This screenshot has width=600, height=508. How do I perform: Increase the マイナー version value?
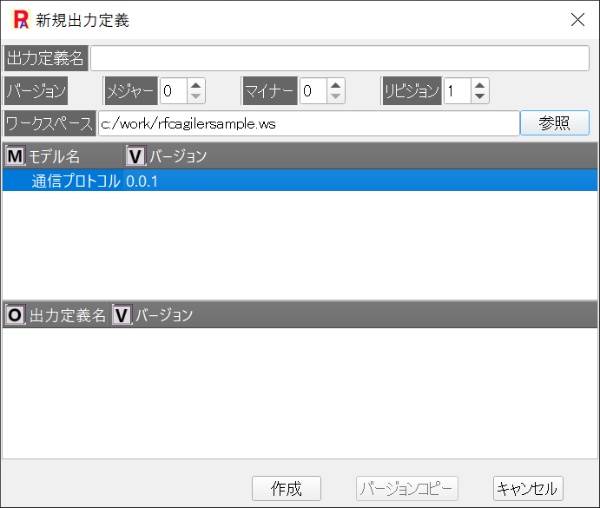click(x=336, y=85)
